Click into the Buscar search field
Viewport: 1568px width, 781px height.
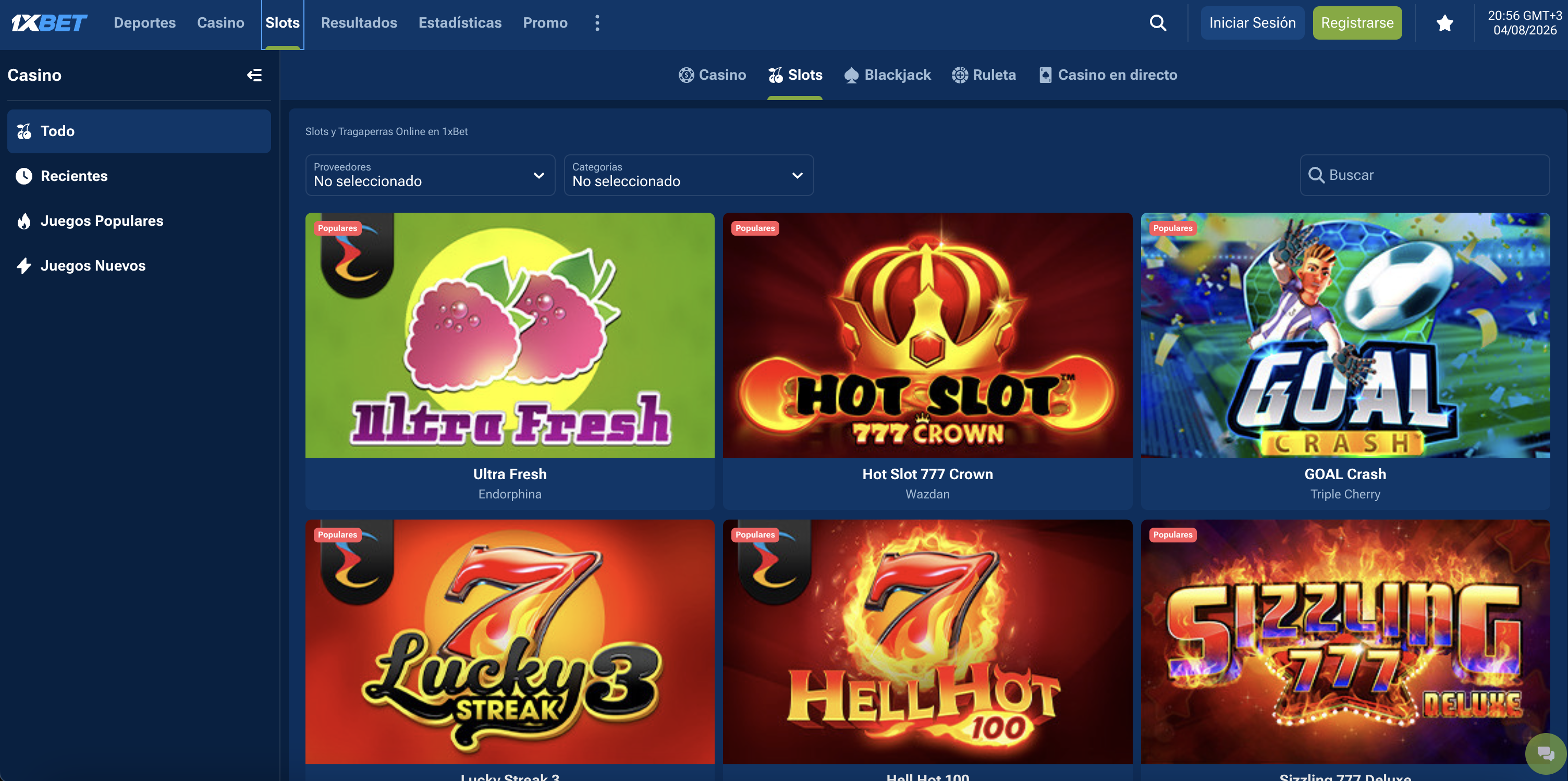(1424, 175)
